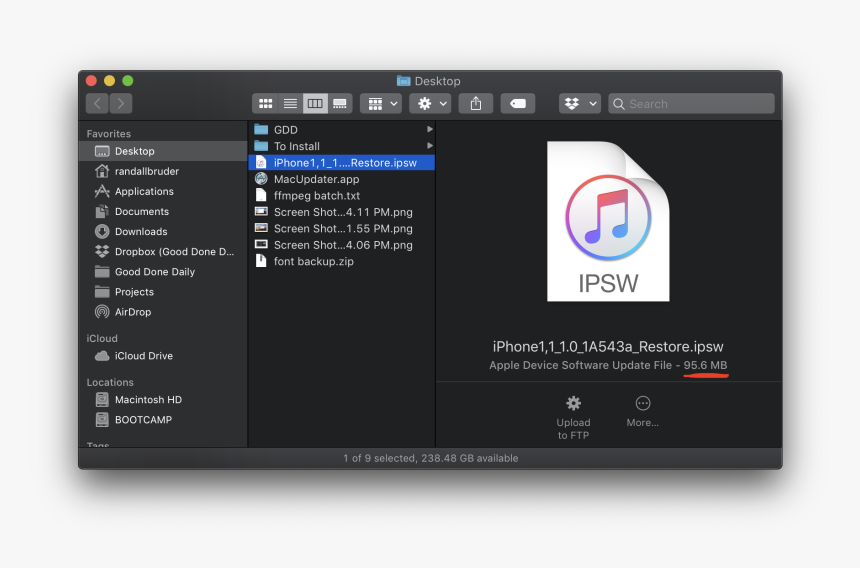The height and width of the screenshot is (568, 860).
Task: Switch to icon view
Action: [265, 104]
